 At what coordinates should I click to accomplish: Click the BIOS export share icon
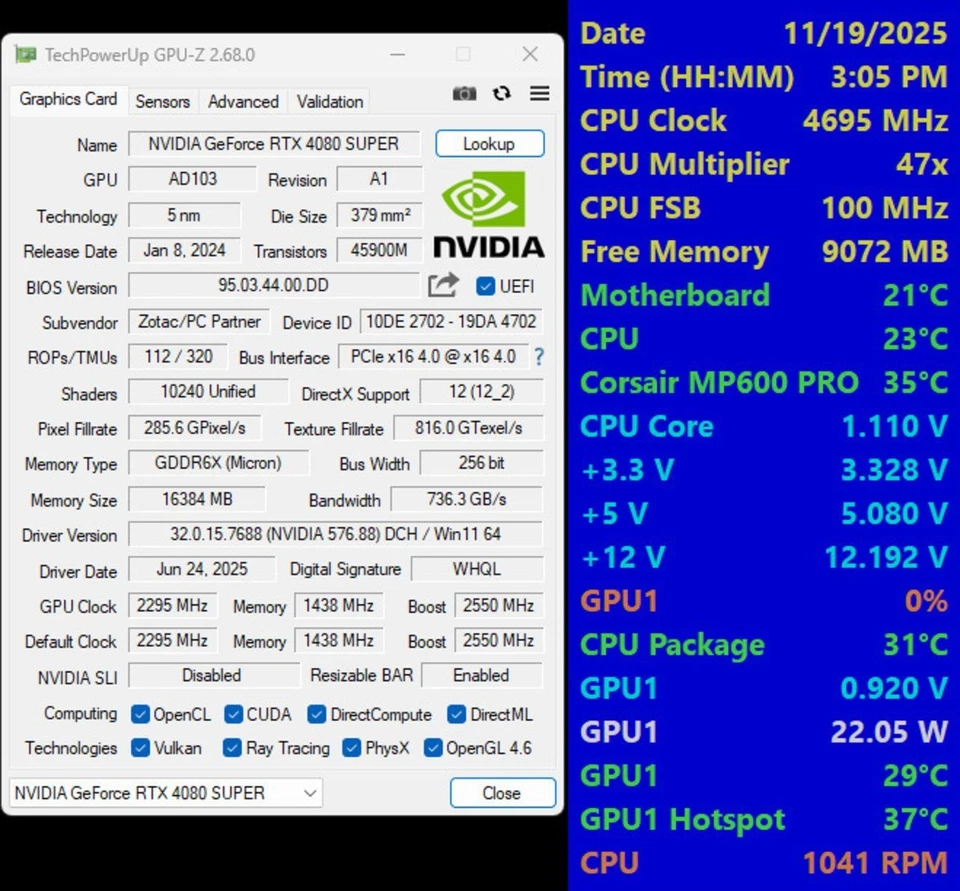(442, 285)
